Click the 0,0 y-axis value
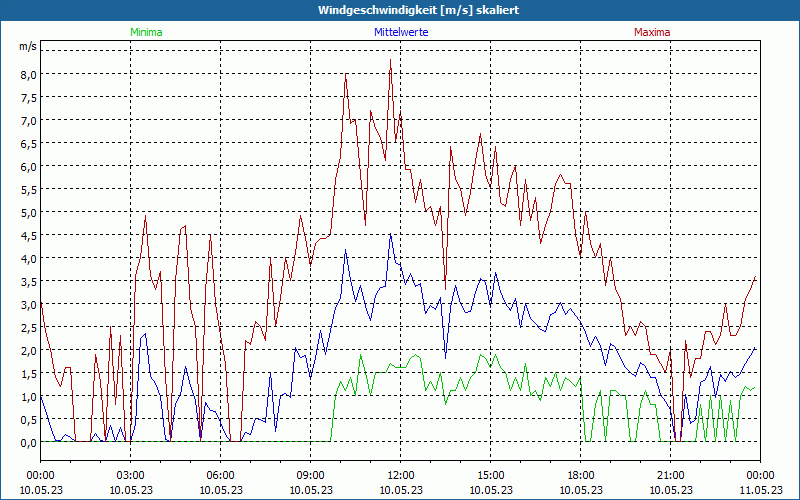The image size is (800, 500). [x=29, y=442]
